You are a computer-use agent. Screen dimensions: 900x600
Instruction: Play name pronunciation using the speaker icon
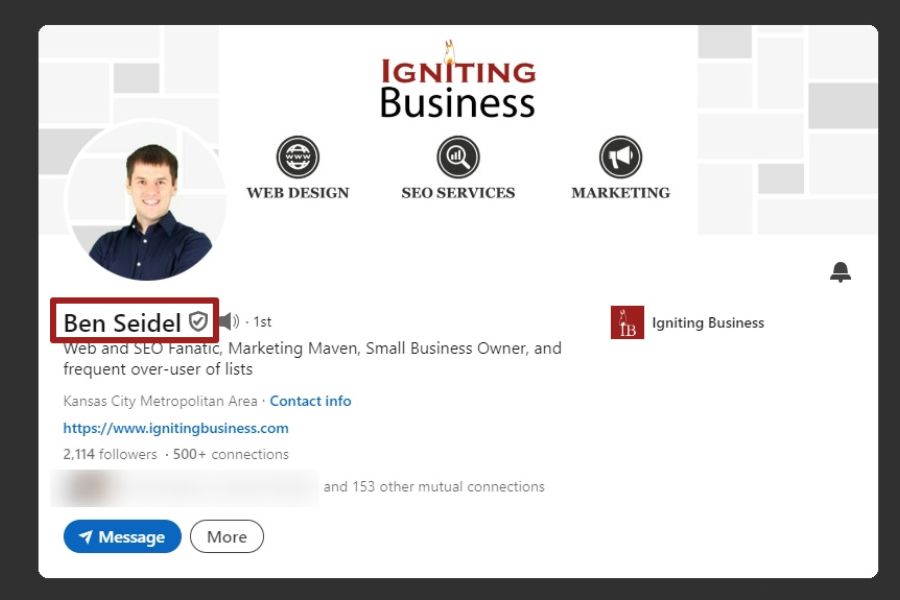click(229, 321)
